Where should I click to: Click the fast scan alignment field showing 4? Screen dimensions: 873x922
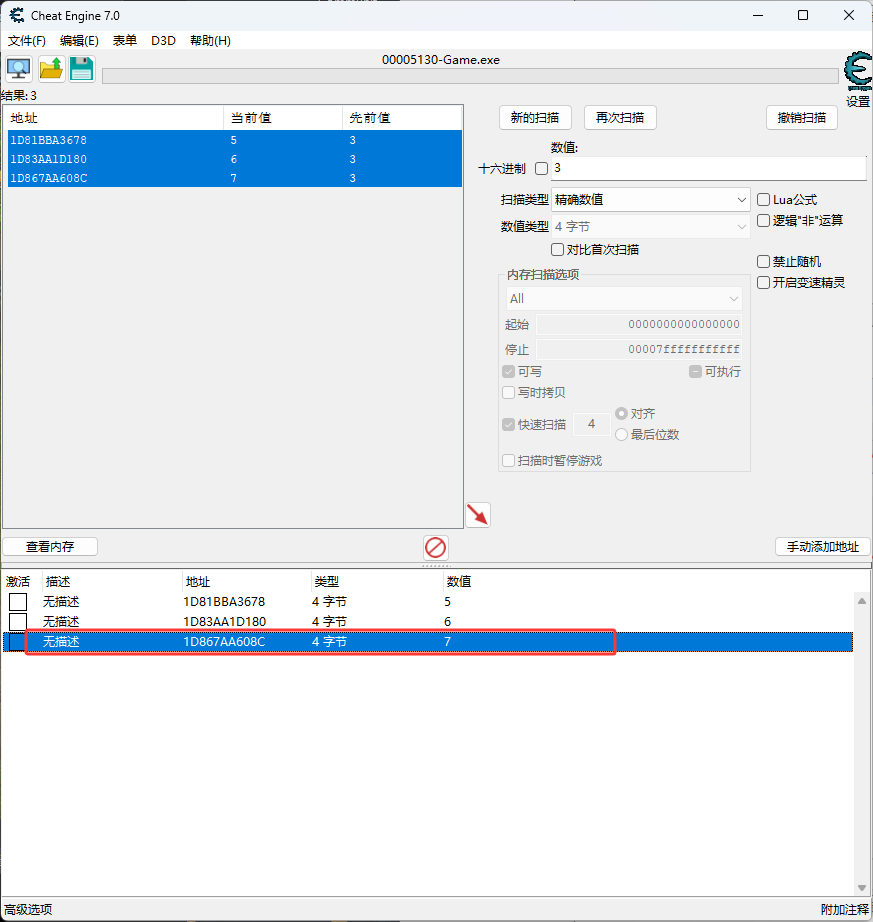591,424
